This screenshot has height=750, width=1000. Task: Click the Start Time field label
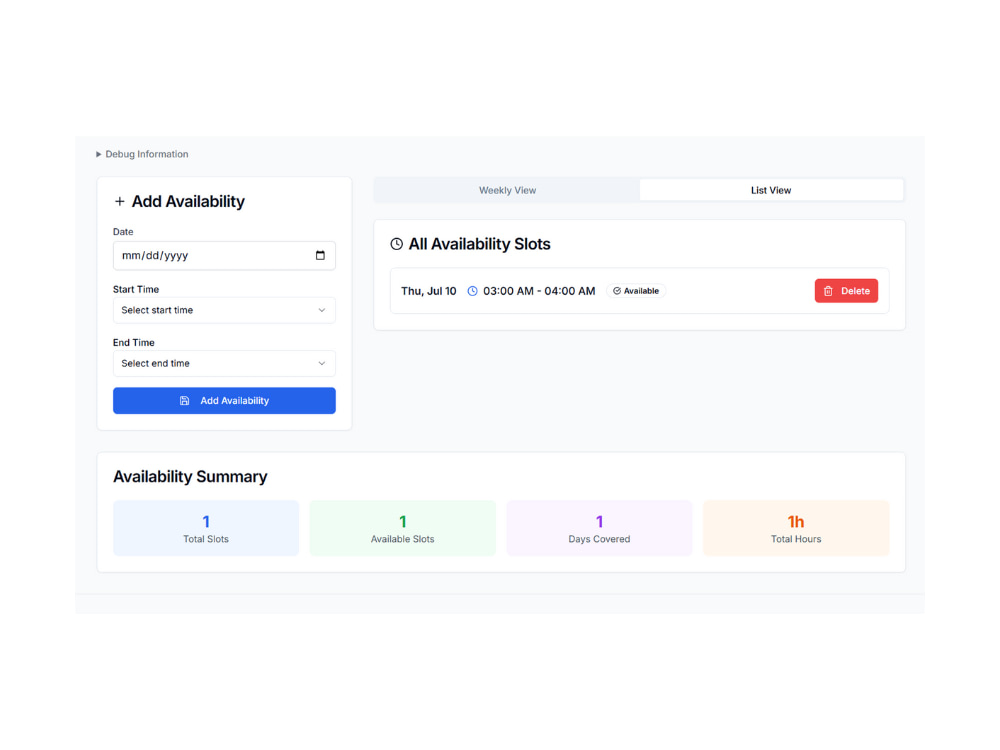[136, 290]
